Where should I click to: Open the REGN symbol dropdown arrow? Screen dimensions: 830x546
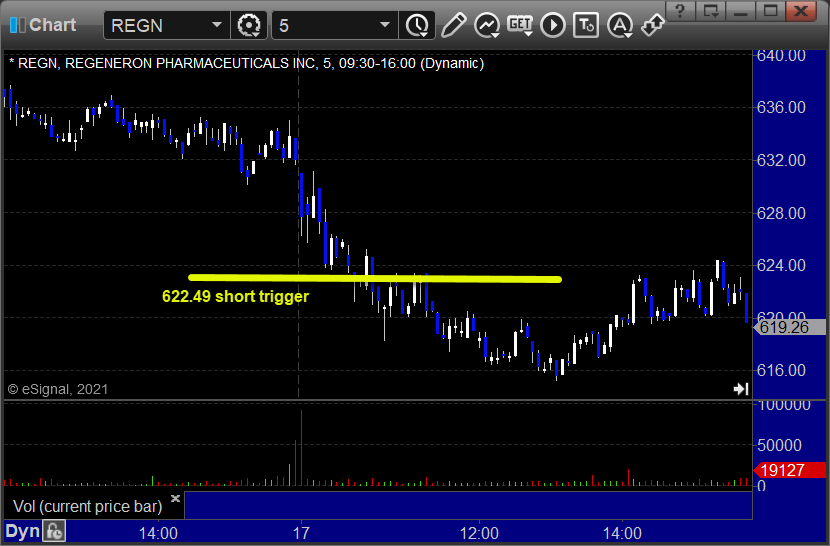click(216, 25)
